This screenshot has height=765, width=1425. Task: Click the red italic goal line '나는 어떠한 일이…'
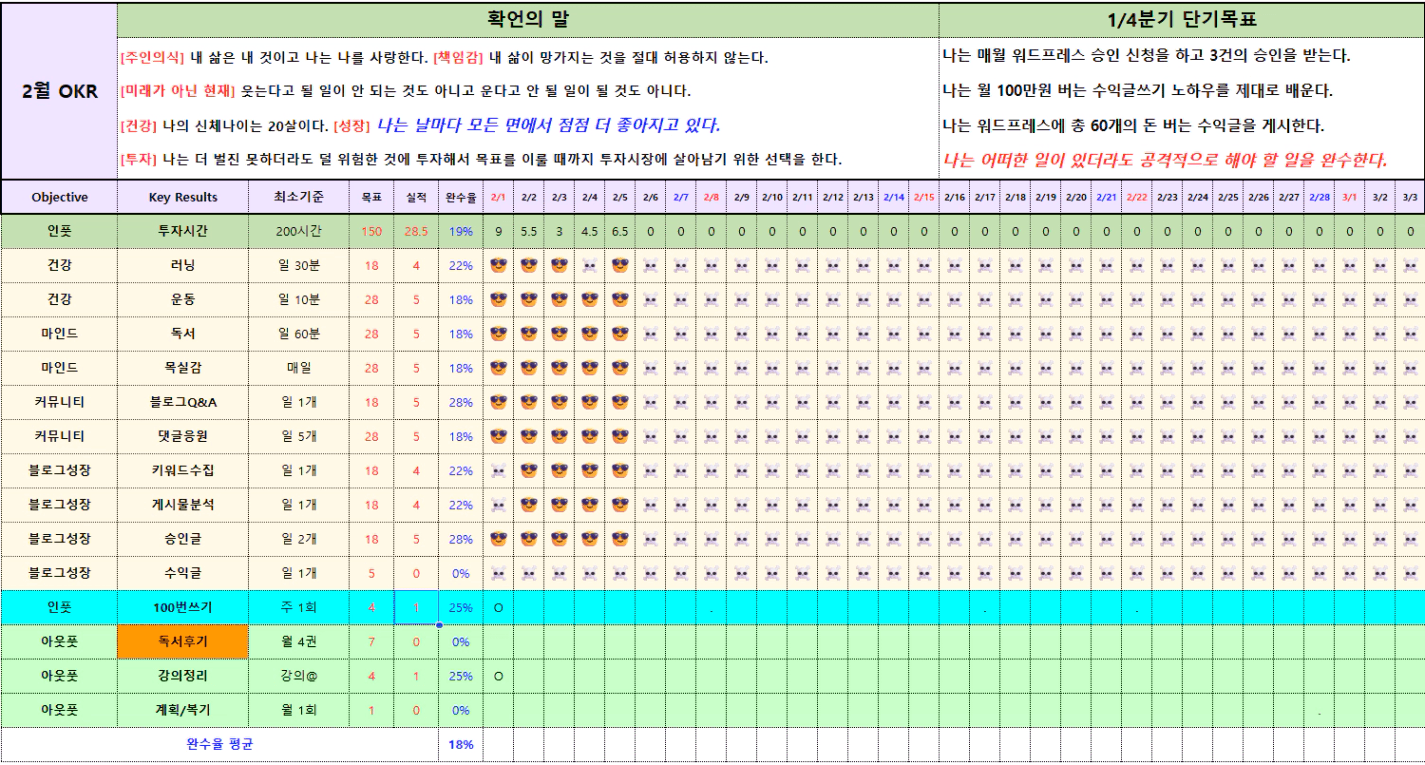pos(1165,160)
